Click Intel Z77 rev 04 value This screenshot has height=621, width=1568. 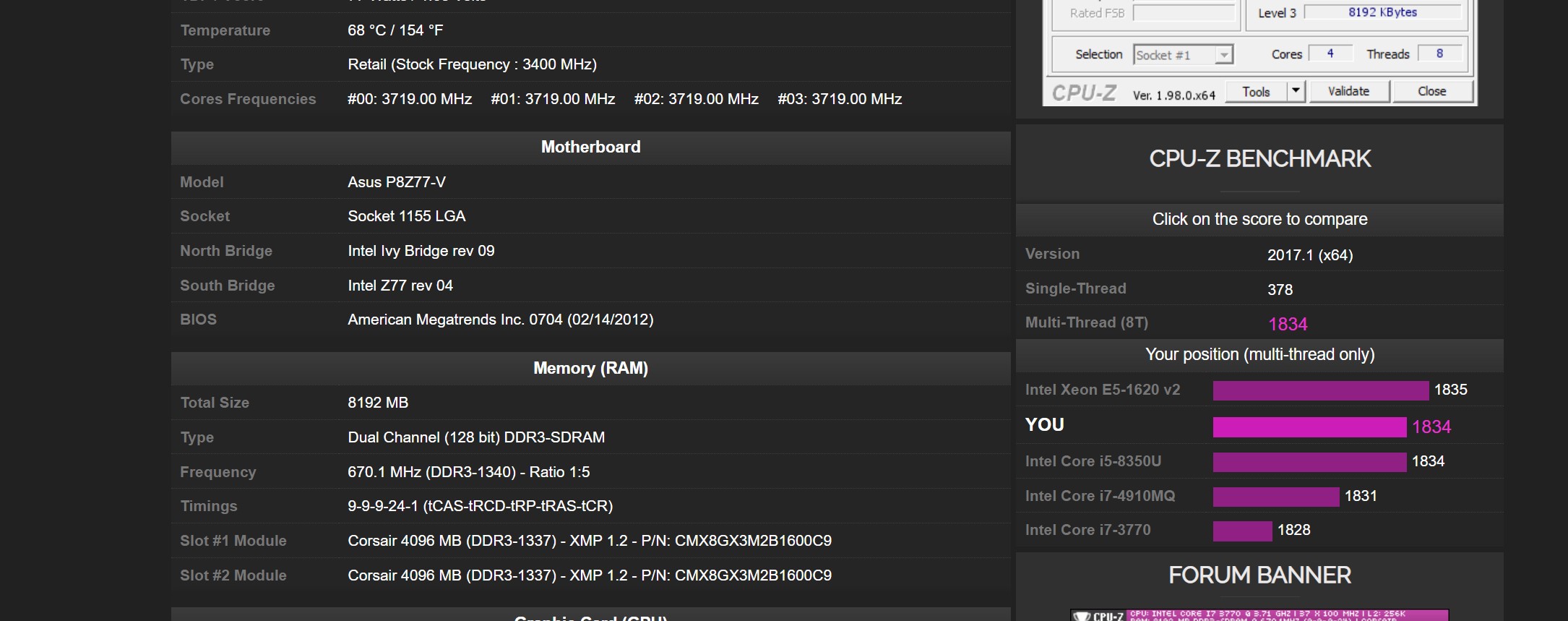(400, 286)
